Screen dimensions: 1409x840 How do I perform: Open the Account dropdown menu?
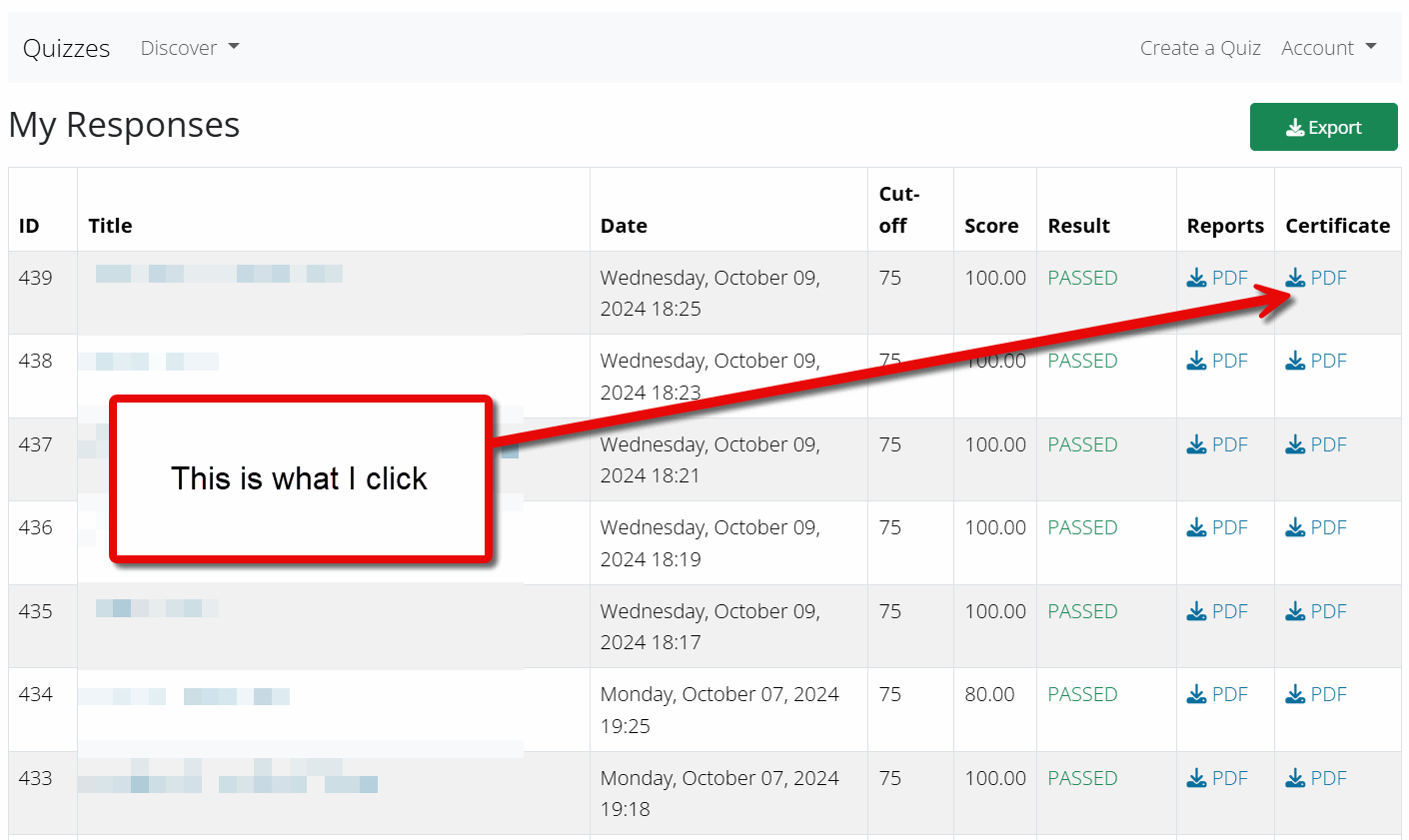point(1328,48)
